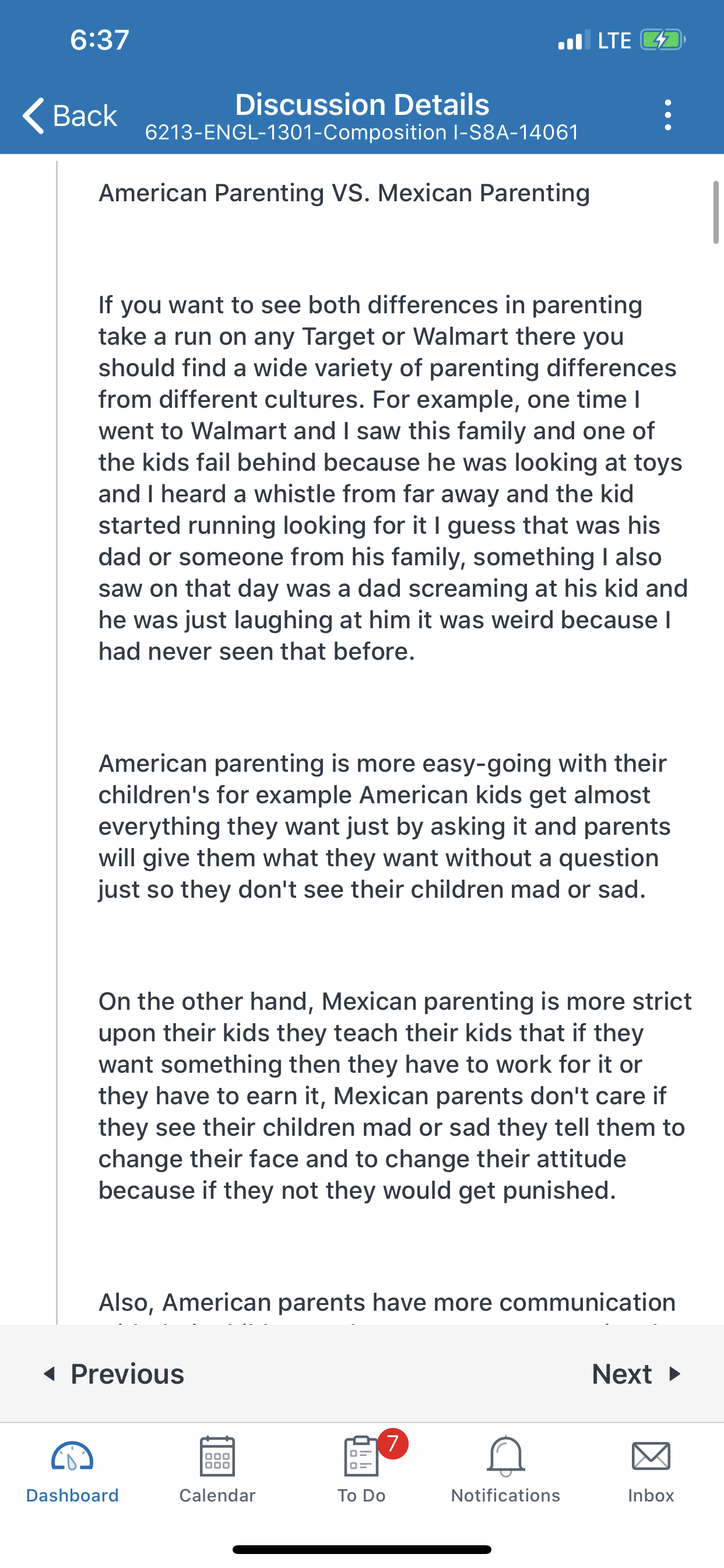Open the To Do clipboard icon
The image size is (724, 1568).
[x=361, y=1456]
